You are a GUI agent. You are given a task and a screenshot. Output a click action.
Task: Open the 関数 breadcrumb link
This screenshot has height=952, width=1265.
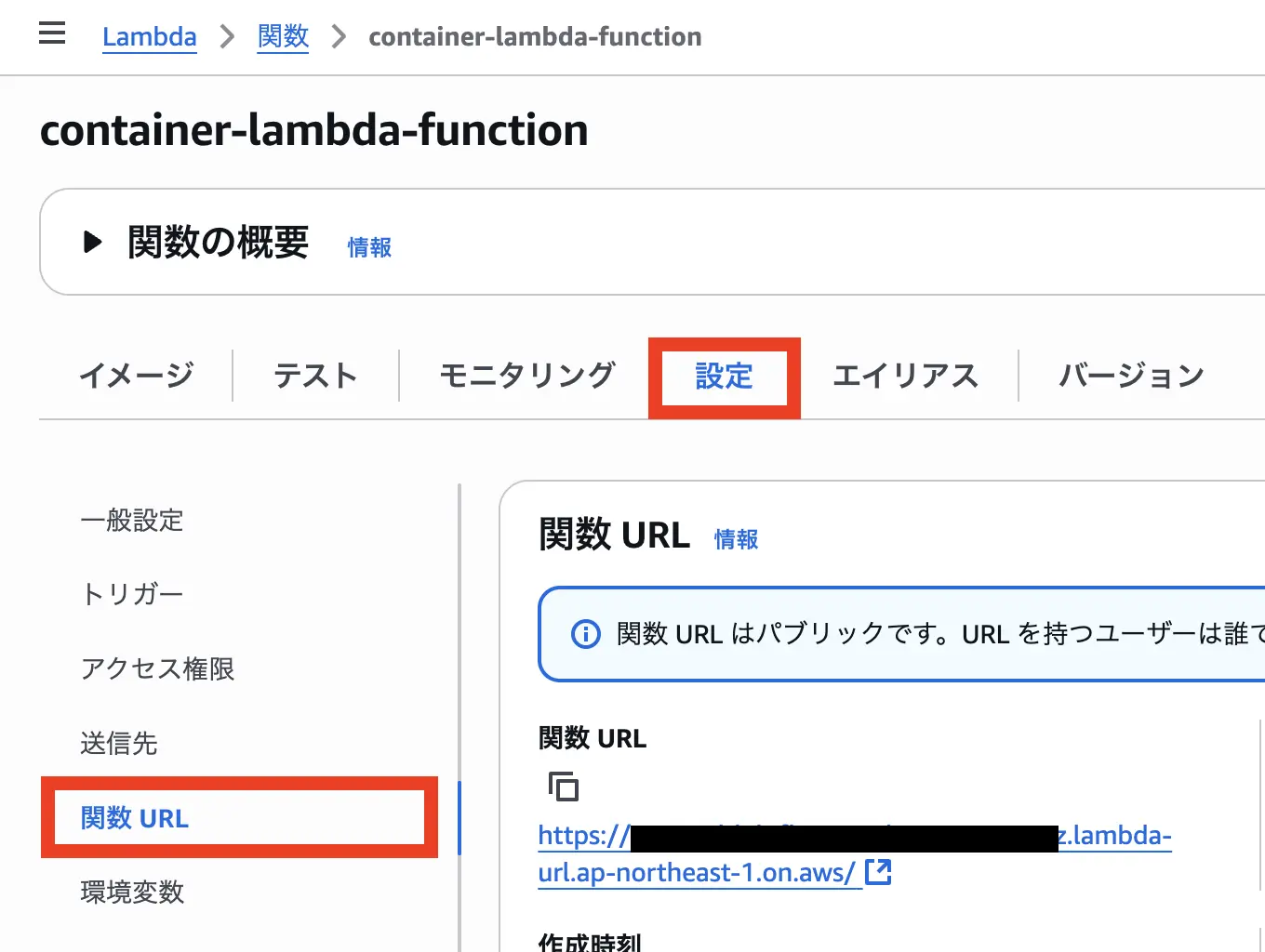click(x=283, y=37)
